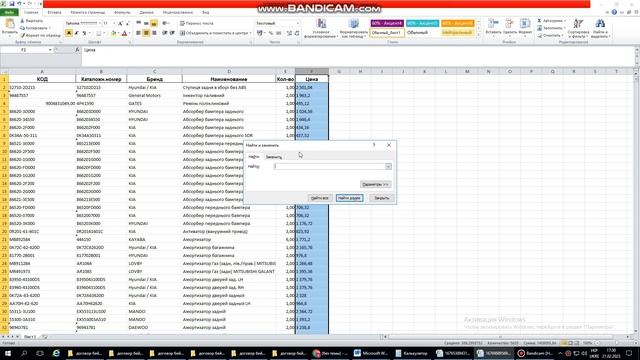Open Conditional Formatting menu
Viewport: 640px width, 360px height.
tap(321, 28)
